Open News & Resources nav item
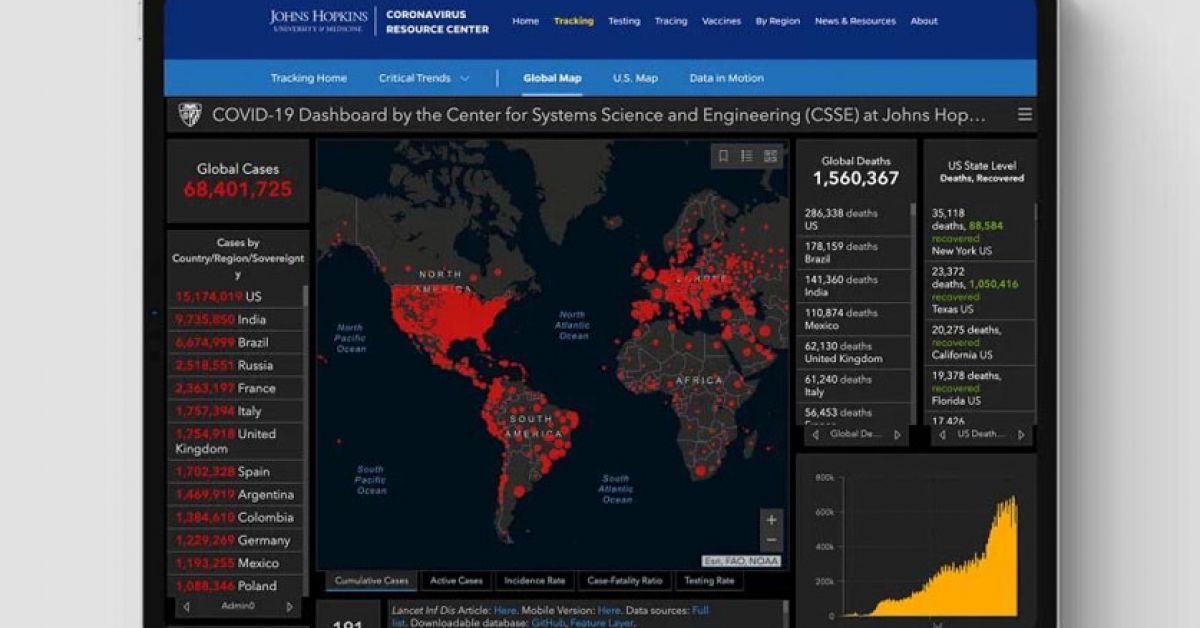The height and width of the screenshot is (628, 1200). [855, 21]
